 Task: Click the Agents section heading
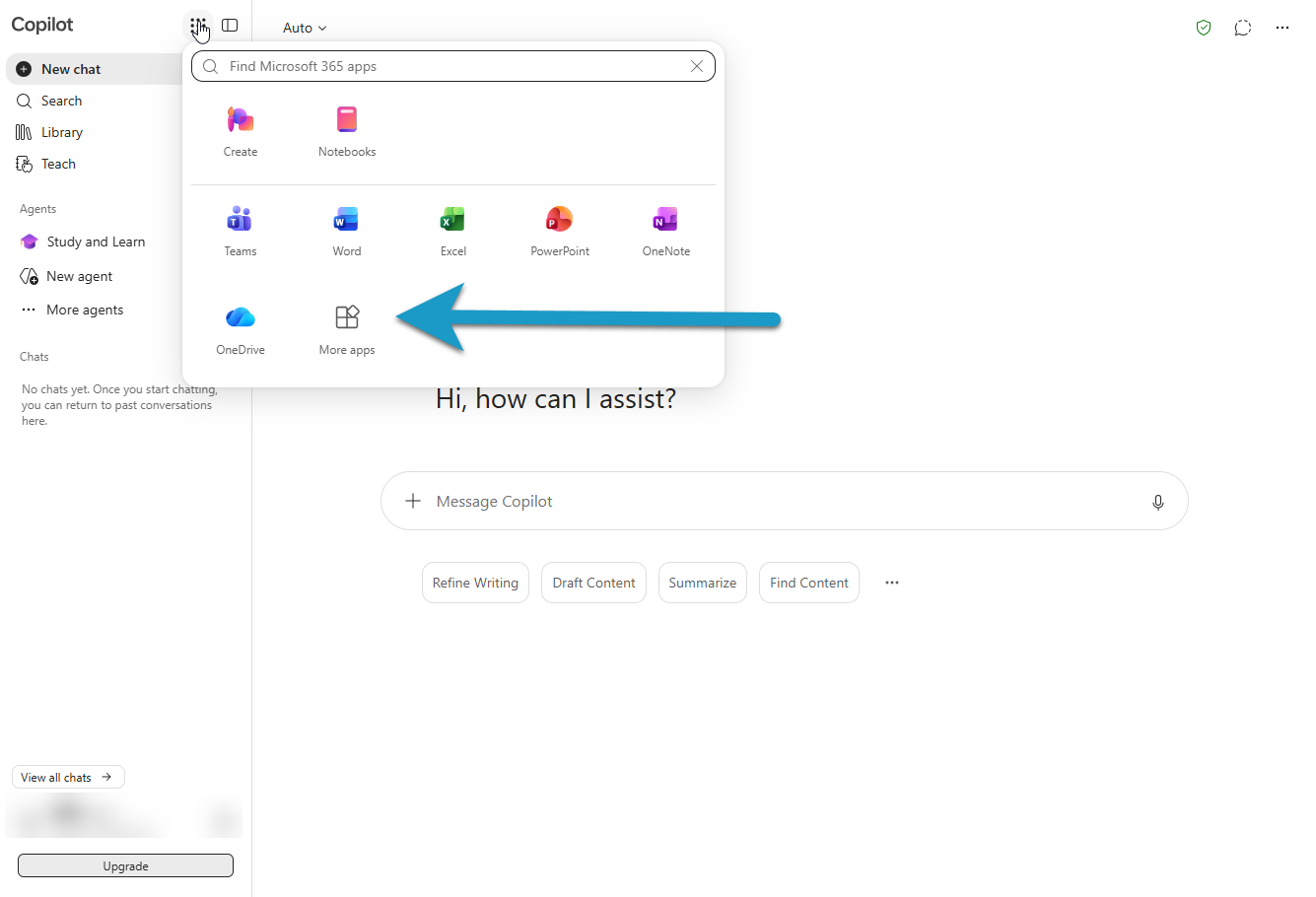pyautogui.click(x=38, y=209)
